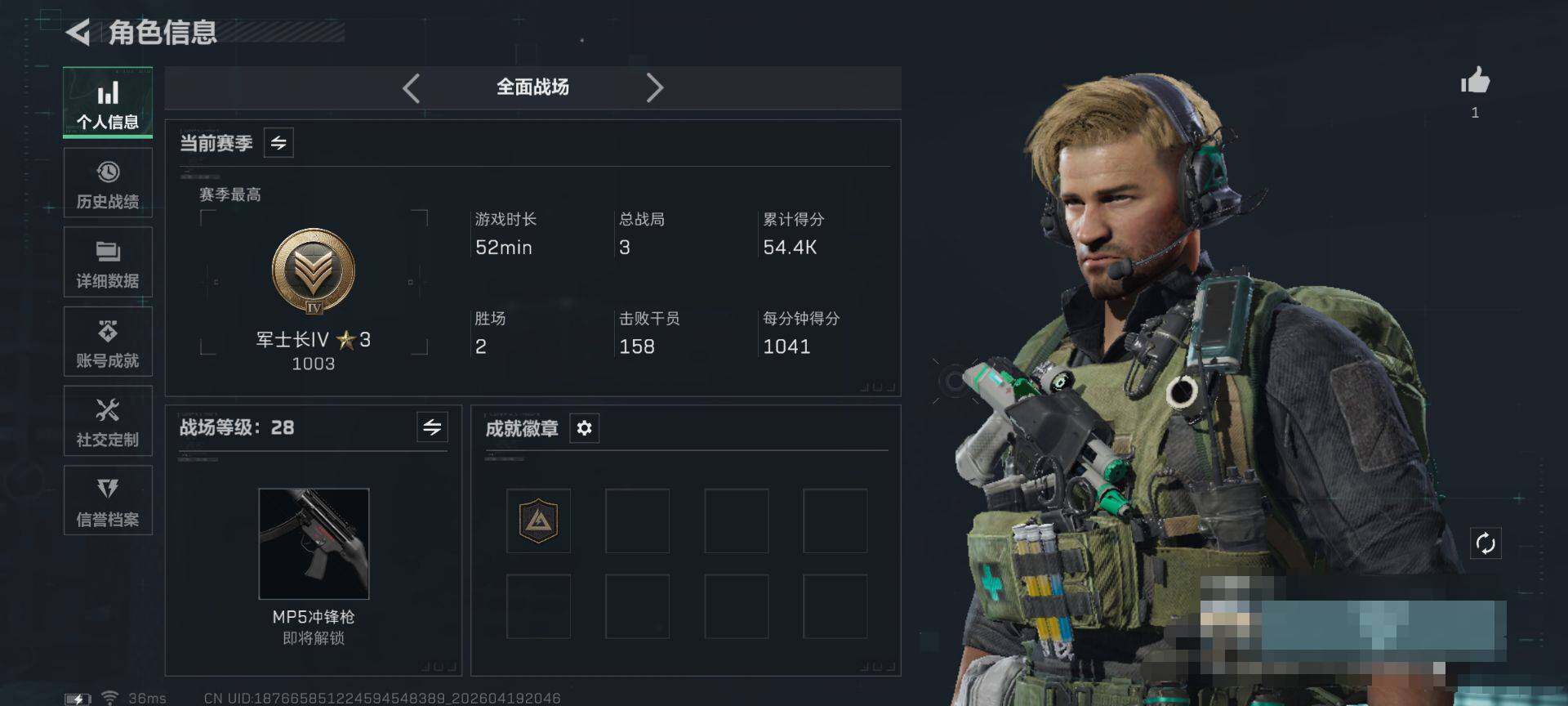Select the first achievement badge

click(x=538, y=521)
